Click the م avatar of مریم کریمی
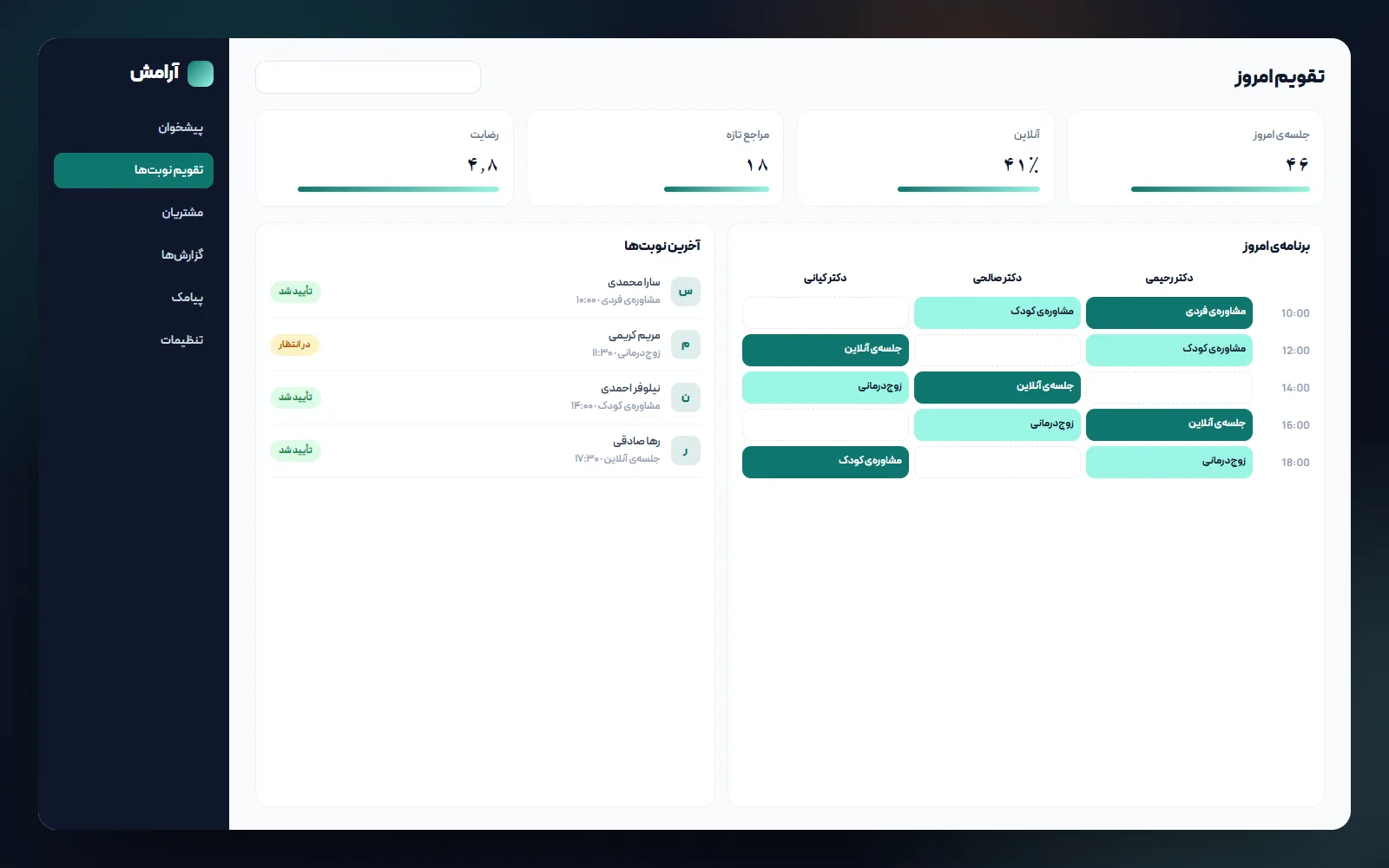Screen dimensions: 1389x868 (686, 345)
